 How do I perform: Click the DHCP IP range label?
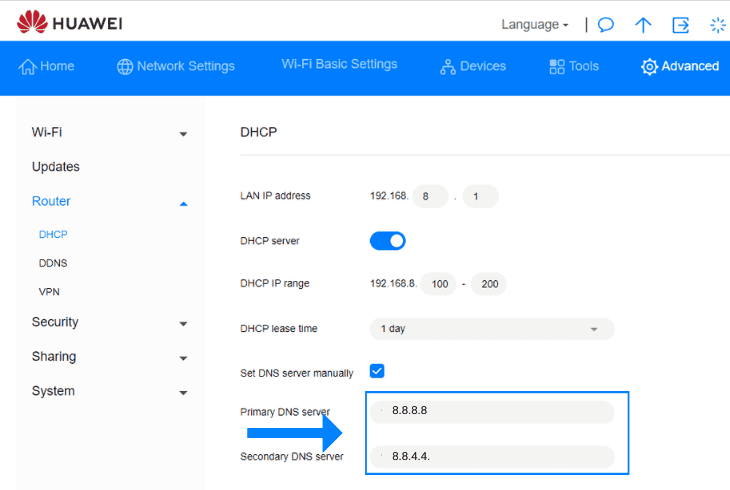click(x=275, y=284)
